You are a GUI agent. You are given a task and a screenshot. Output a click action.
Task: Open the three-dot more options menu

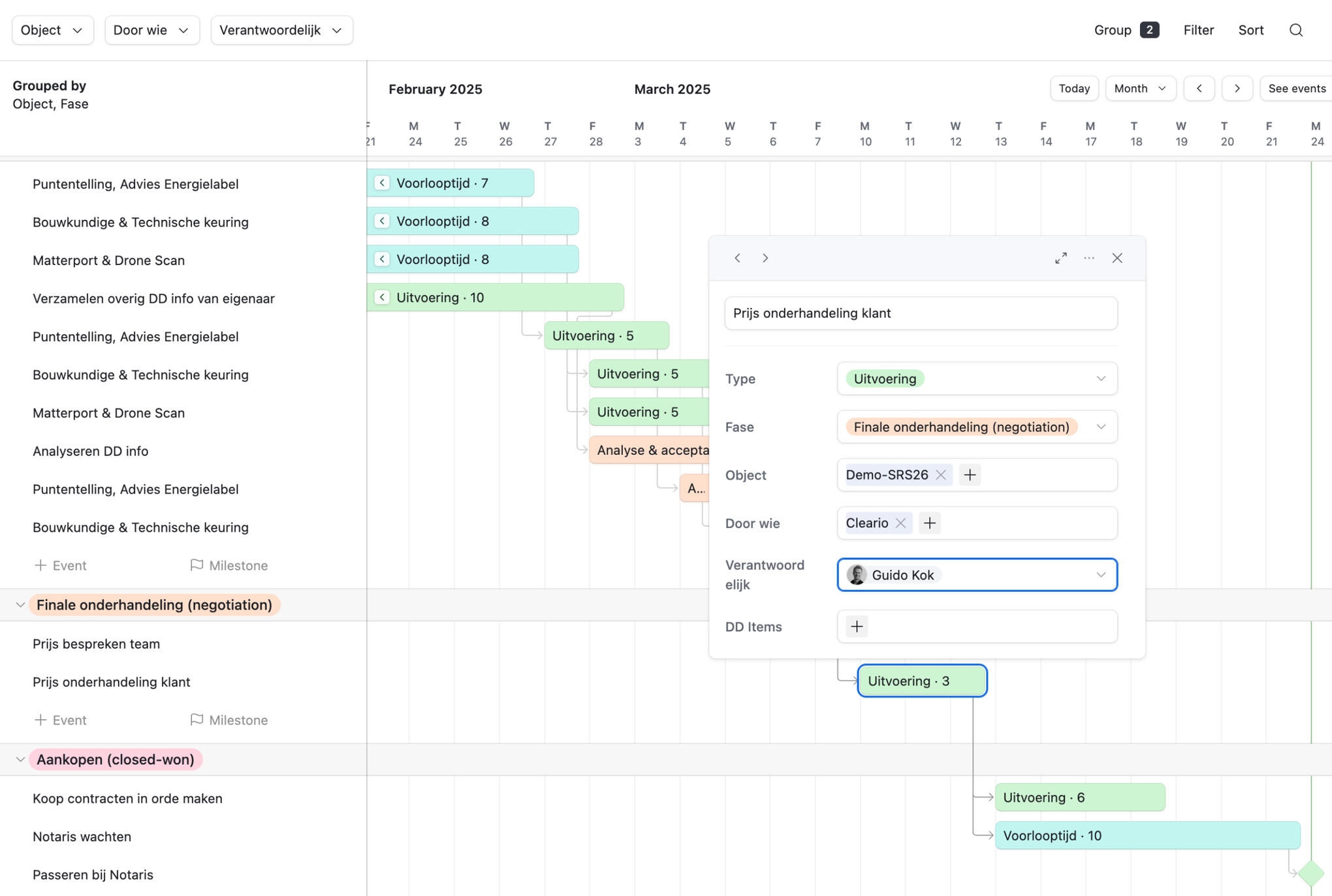pos(1089,258)
